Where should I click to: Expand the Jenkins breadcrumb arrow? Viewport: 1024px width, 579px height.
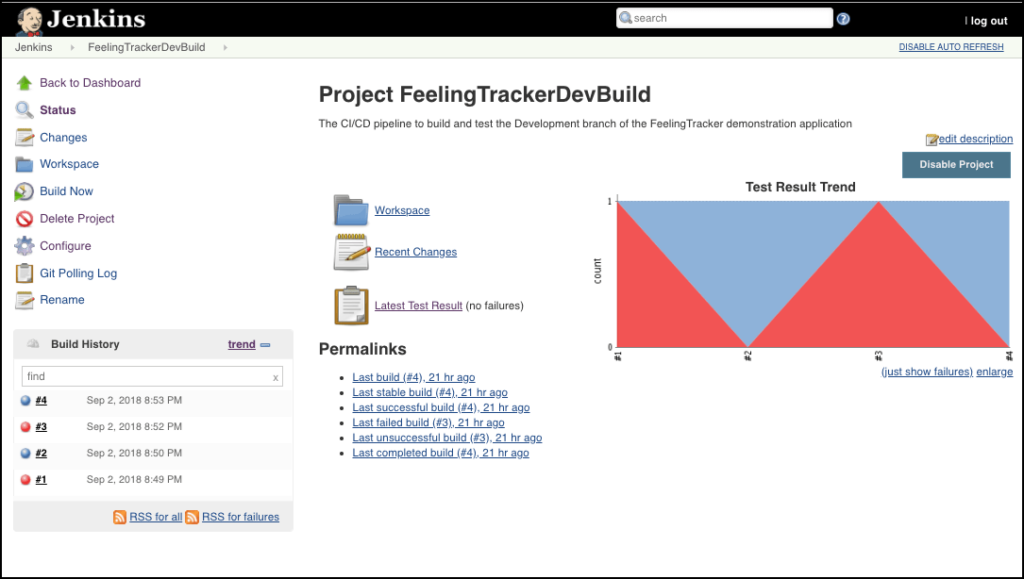pyautogui.click(x=72, y=48)
